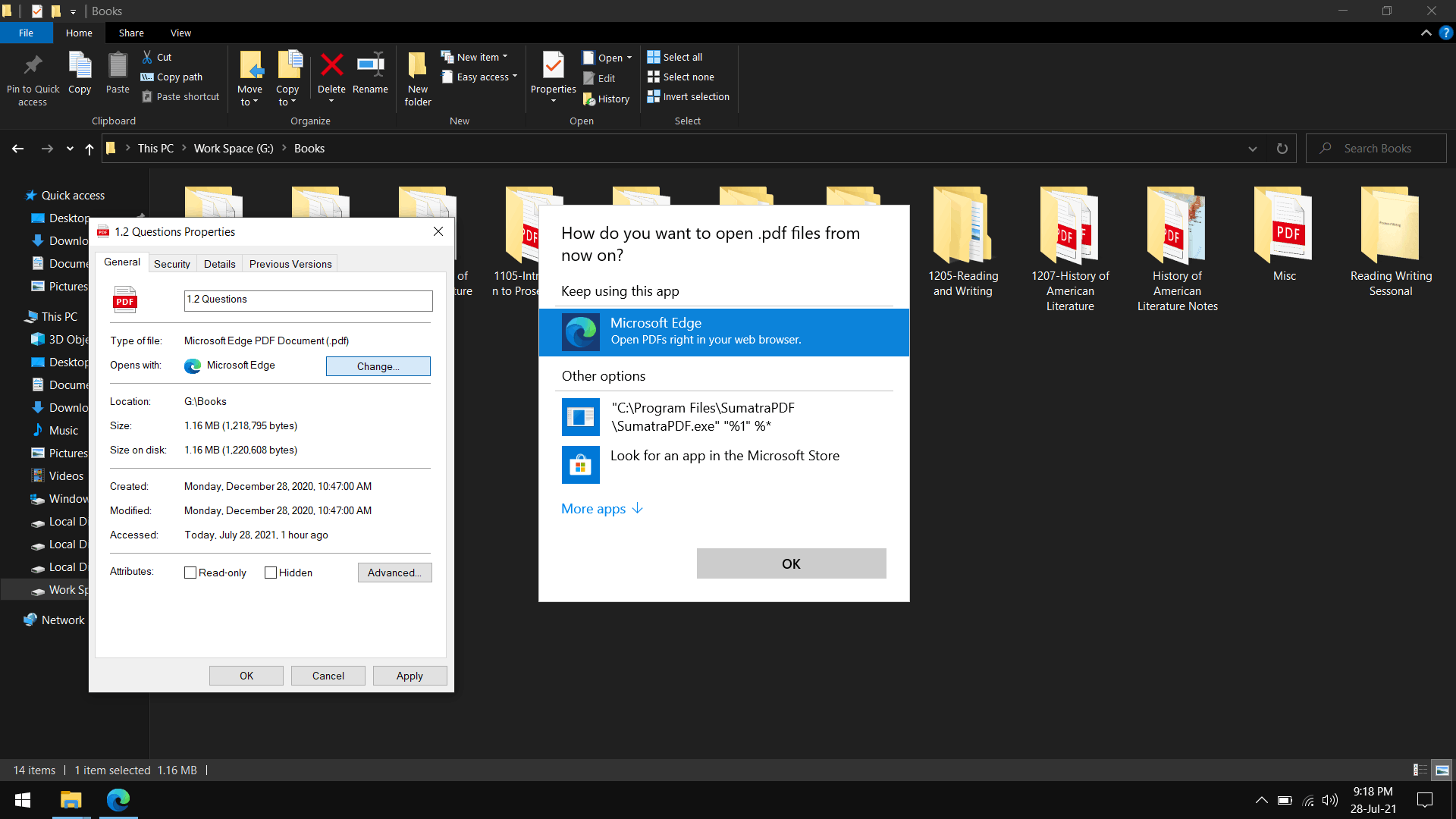This screenshot has height=819, width=1456.
Task: Click the Change... button
Action: point(378,366)
